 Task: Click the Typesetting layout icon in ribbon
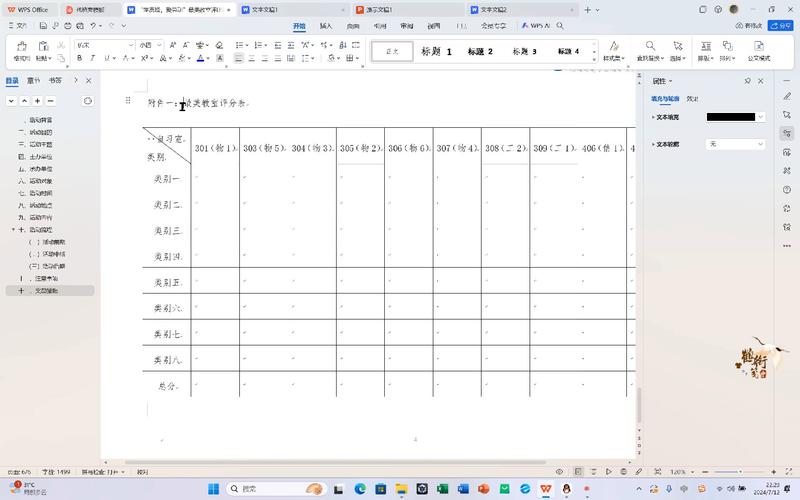point(706,46)
